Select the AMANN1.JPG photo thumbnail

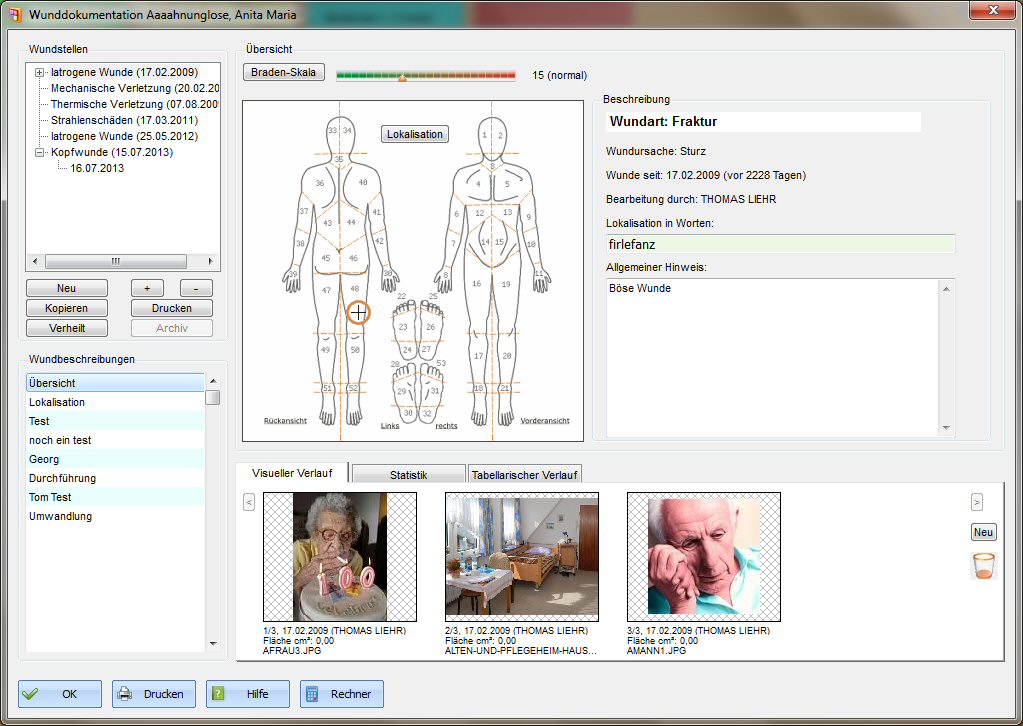(703, 557)
